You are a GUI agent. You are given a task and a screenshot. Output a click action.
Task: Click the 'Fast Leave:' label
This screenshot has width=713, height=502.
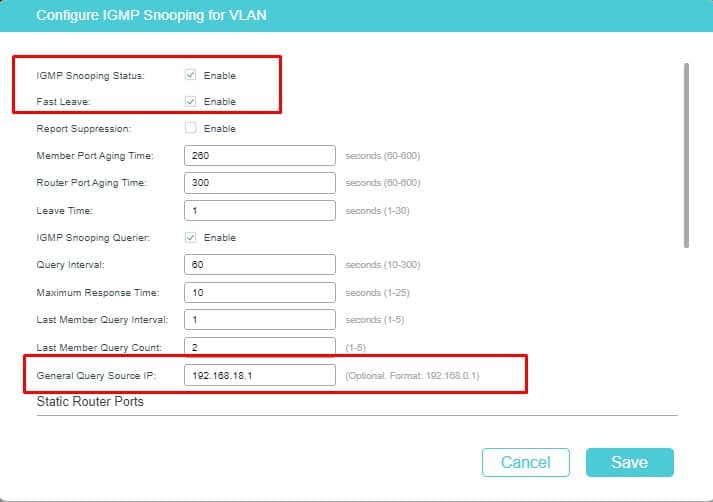63,101
